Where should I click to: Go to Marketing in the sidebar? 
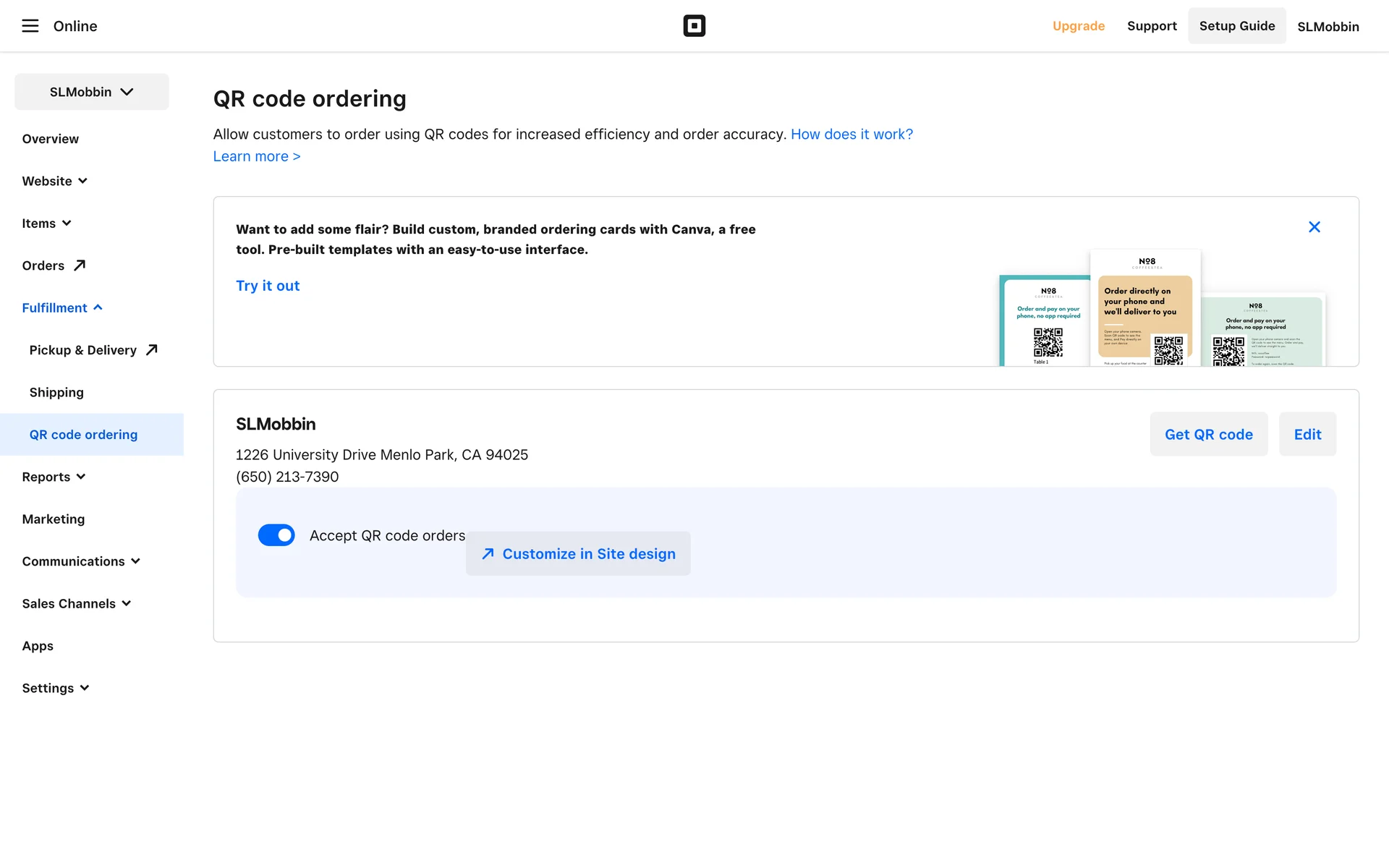point(54,519)
